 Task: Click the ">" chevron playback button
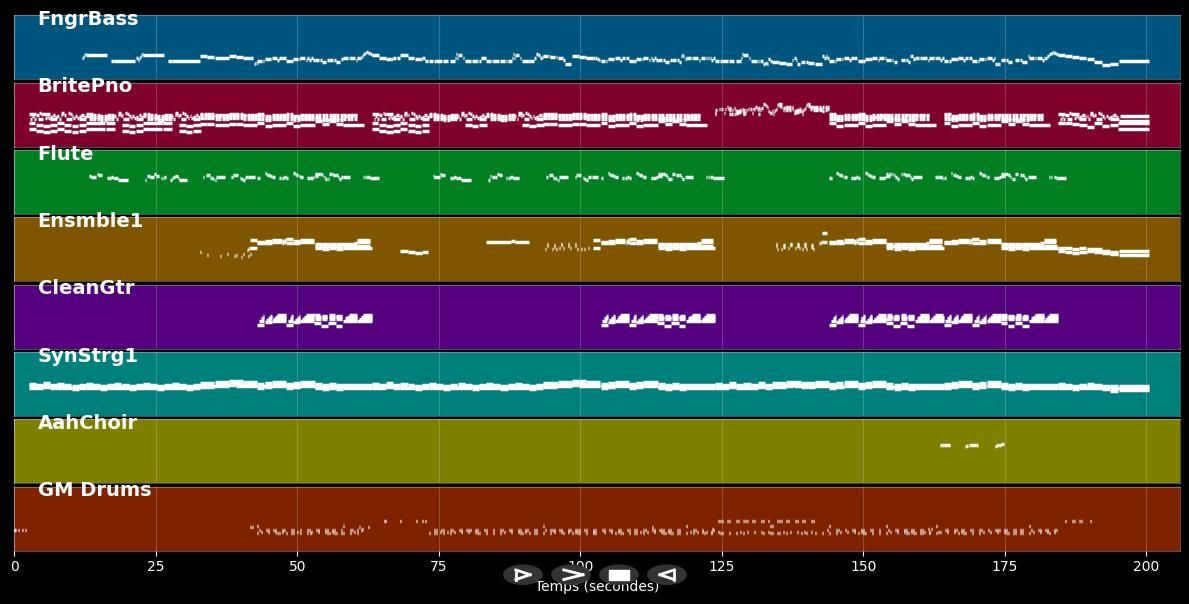[x=571, y=574]
